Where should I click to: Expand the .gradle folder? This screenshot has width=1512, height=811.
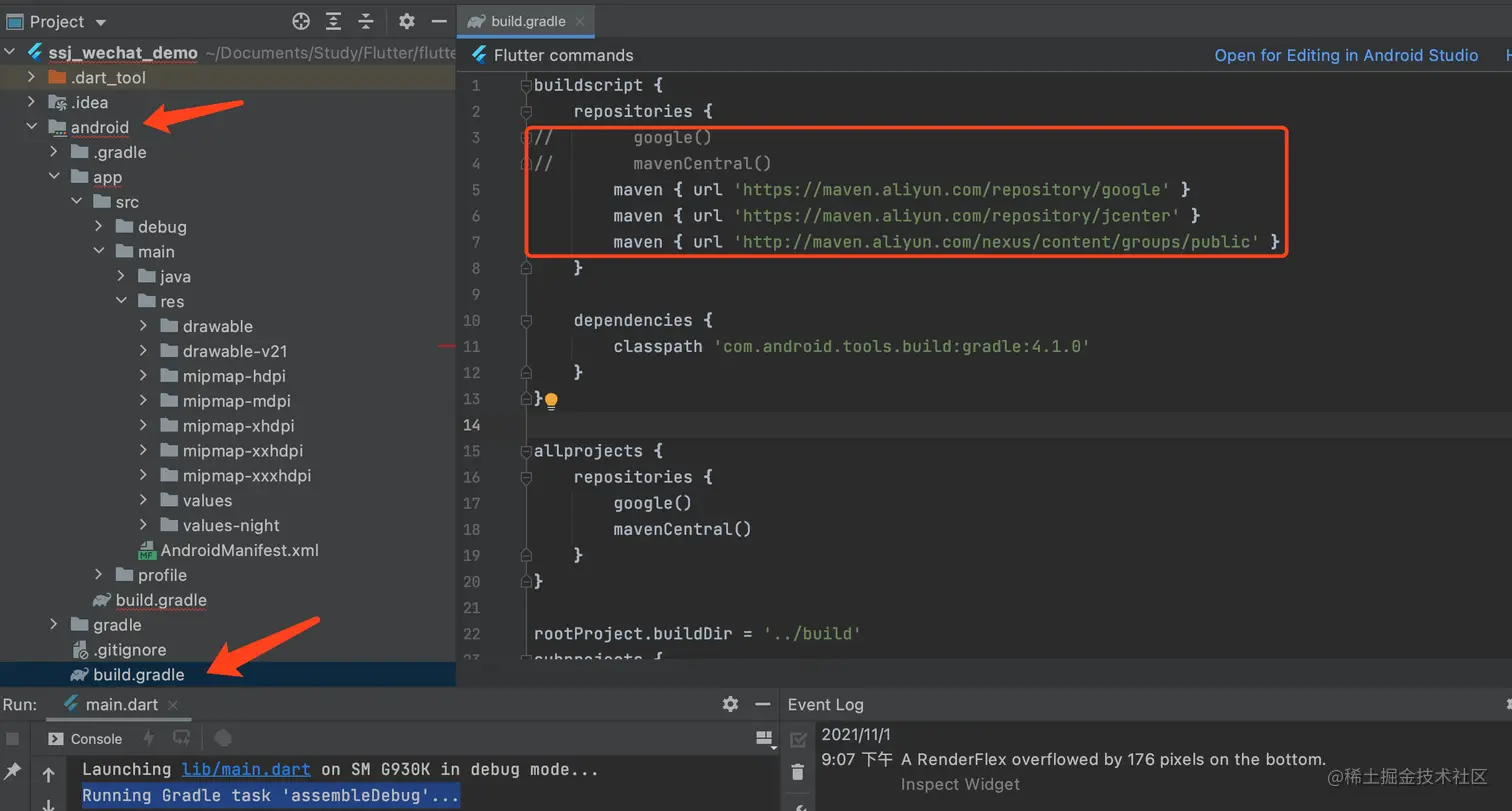pyautogui.click(x=54, y=152)
